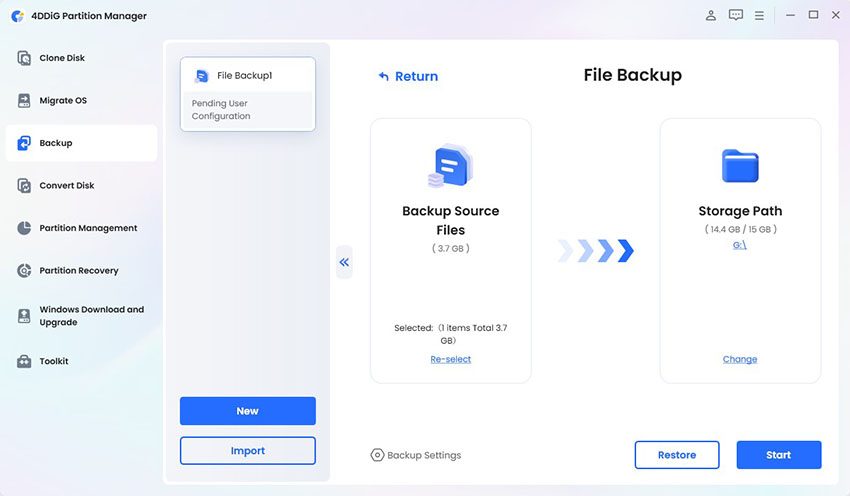
Task: Click the Migrate OS sidebar icon
Action: click(x=24, y=100)
